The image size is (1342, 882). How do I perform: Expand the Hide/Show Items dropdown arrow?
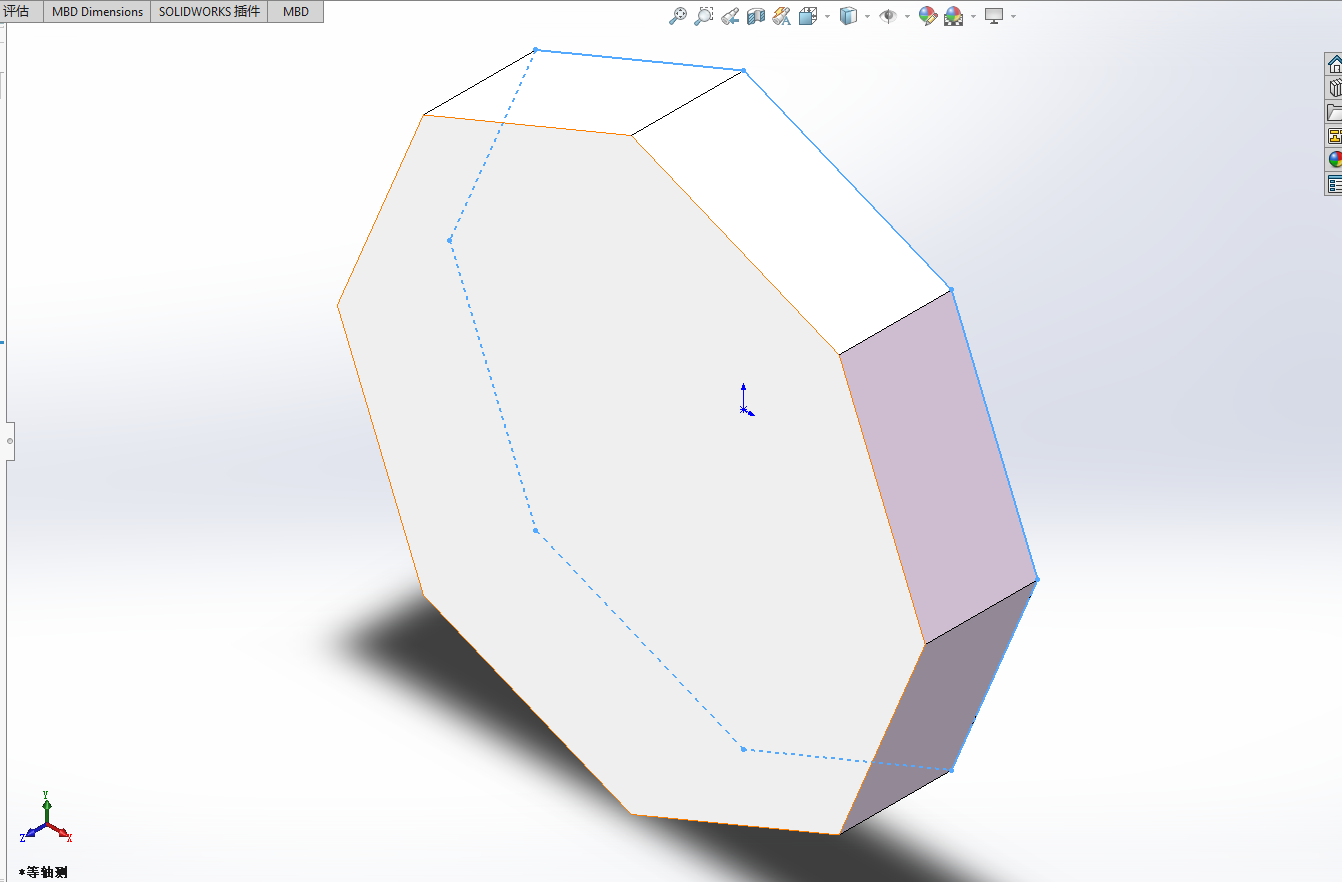pos(906,16)
